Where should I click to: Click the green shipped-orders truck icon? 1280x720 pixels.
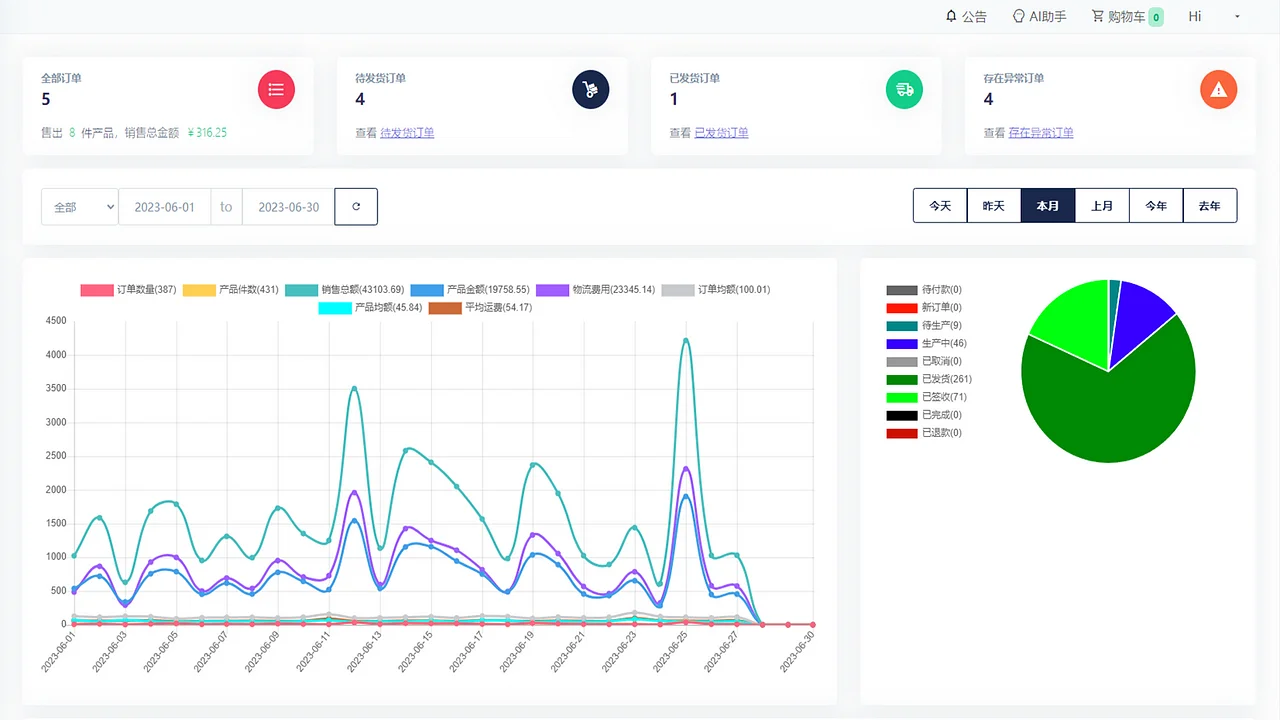(x=904, y=90)
